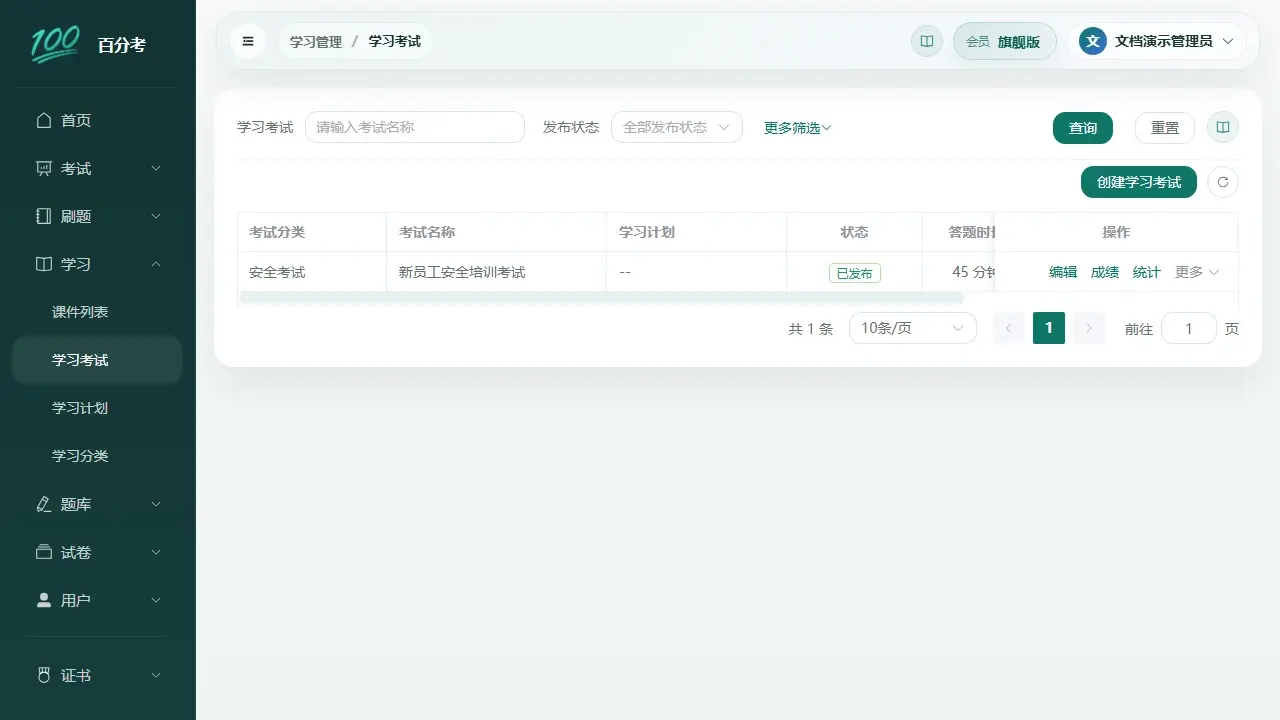The width and height of the screenshot is (1280, 720).
Task: Expand the 用户 sidebar menu chevron
Action: 156,600
